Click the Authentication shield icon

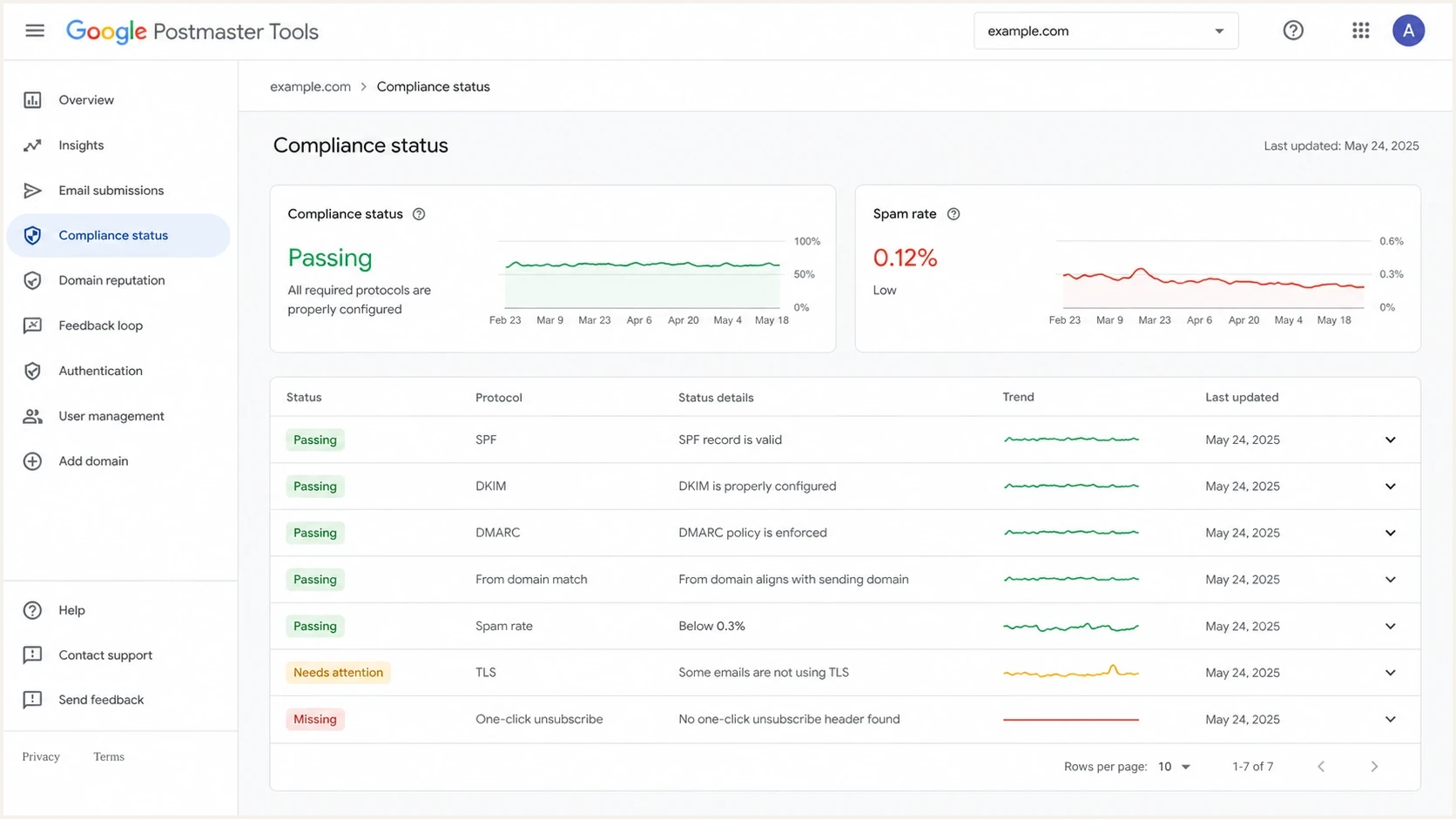[x=32, y=371]
